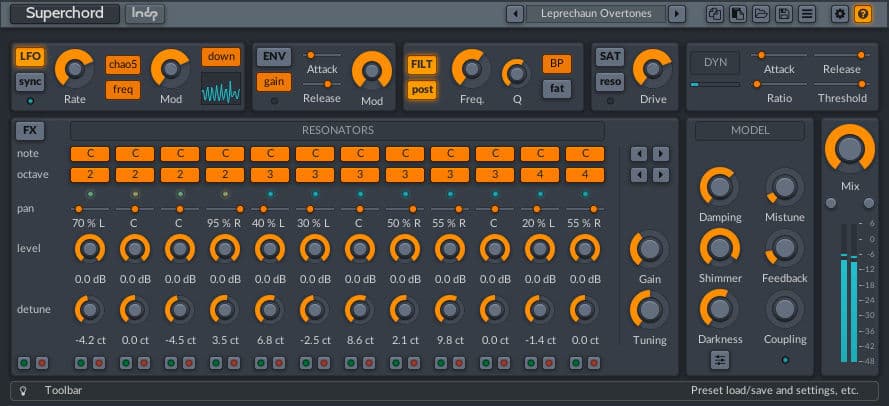Click the copy preset icon in the toolbar
Screen dimensions: 889x406
(x=715, y=14)
